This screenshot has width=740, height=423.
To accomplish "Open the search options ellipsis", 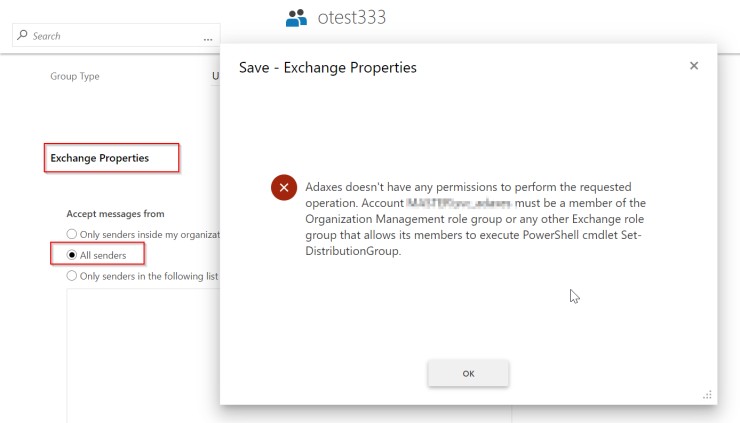I will pos(208,37).
